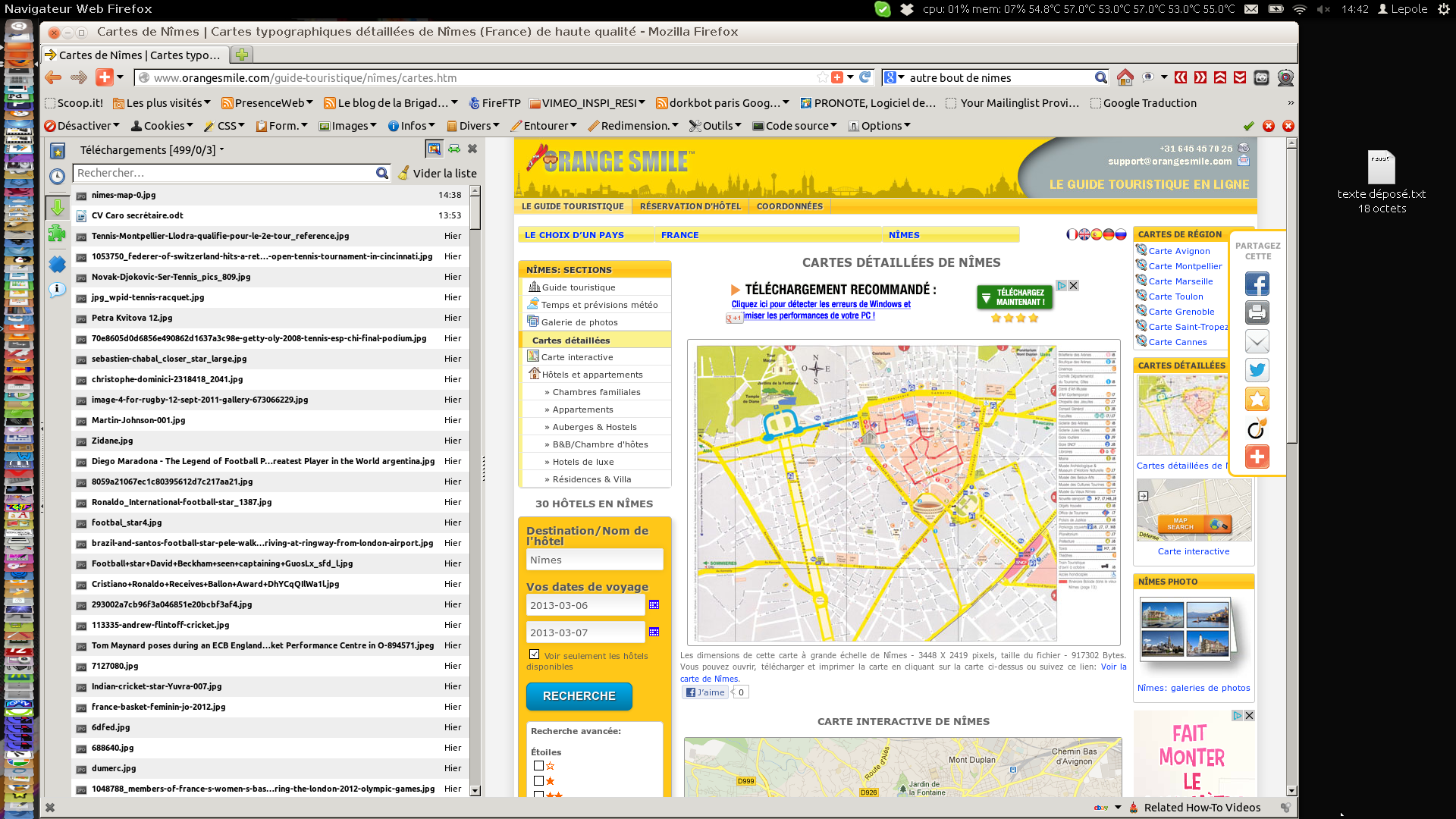Click the Twitter share icon

click(x=1257, y=370)
